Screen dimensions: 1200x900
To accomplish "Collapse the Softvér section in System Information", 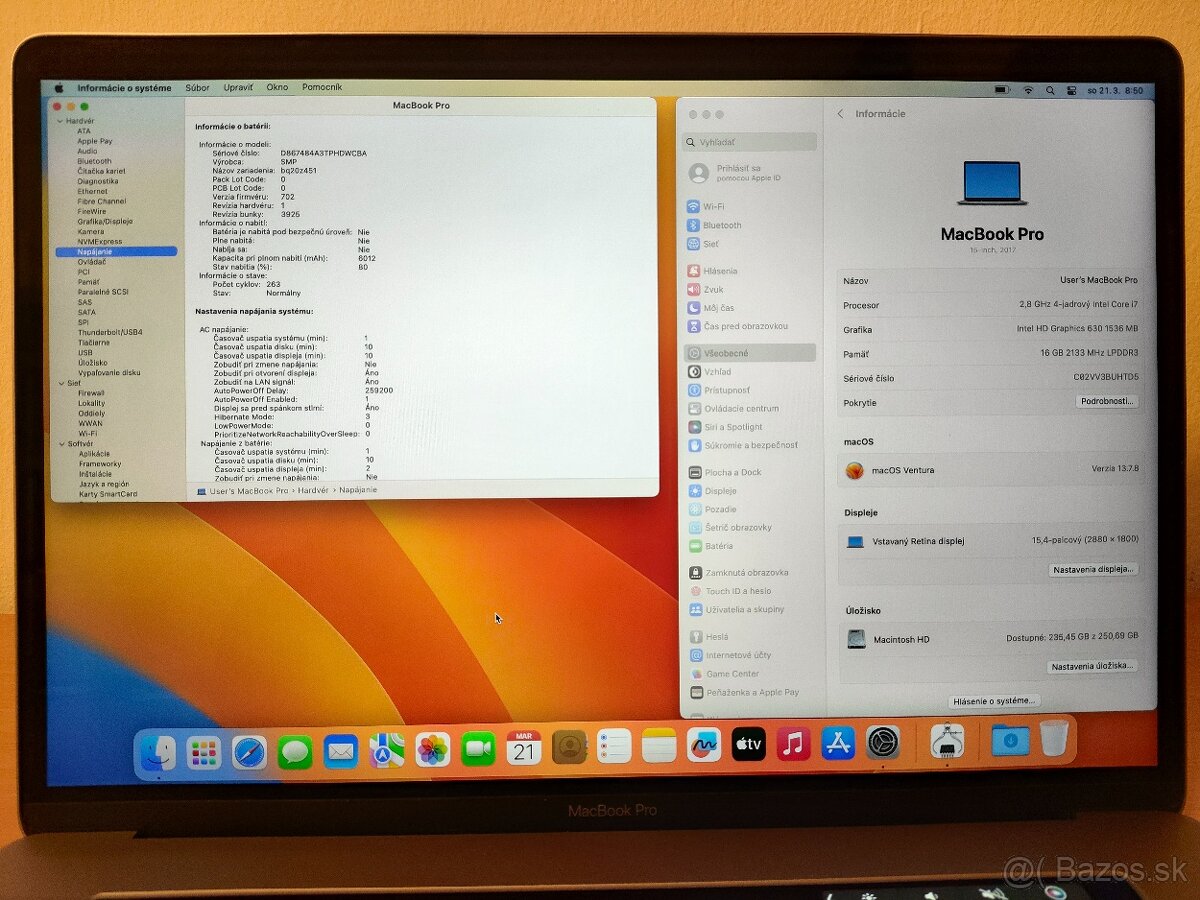I will [62, 443].
